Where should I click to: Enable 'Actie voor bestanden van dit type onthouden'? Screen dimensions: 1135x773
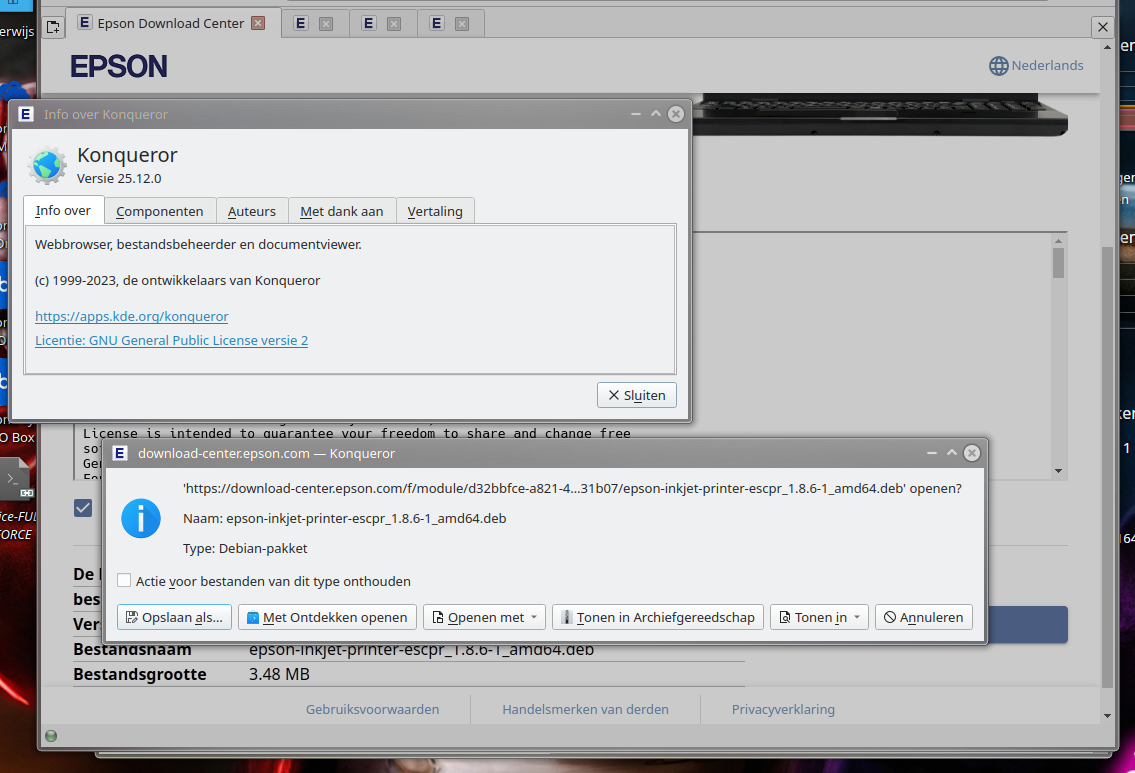click(124, 581)
